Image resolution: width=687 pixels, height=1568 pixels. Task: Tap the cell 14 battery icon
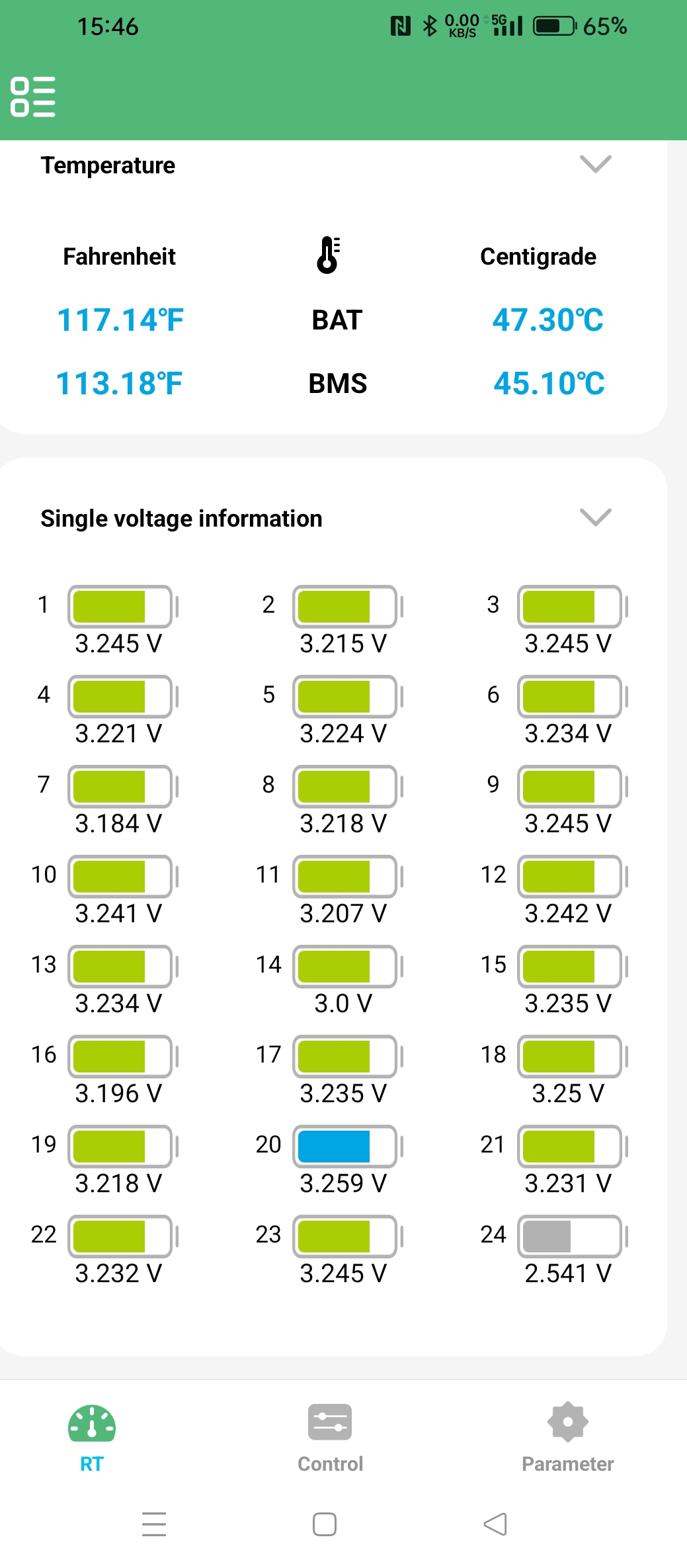pyautogui.click(x=346, y=966)
